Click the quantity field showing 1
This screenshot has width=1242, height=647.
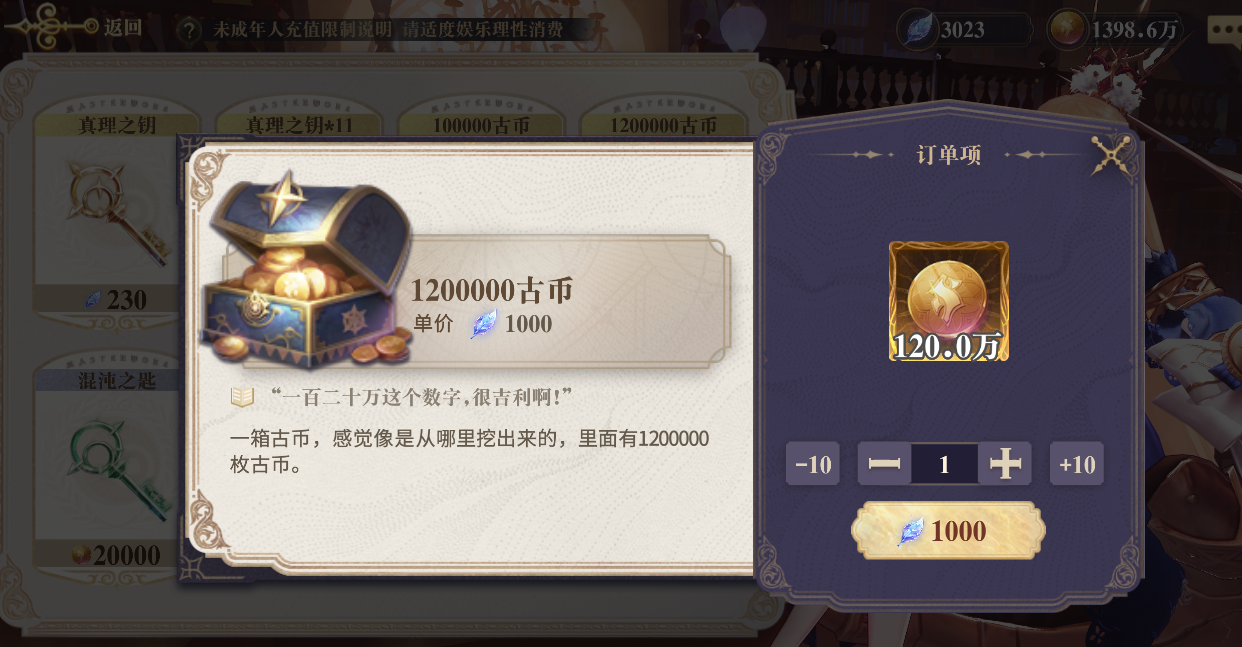pyautogui.click(x=944, y=464)
